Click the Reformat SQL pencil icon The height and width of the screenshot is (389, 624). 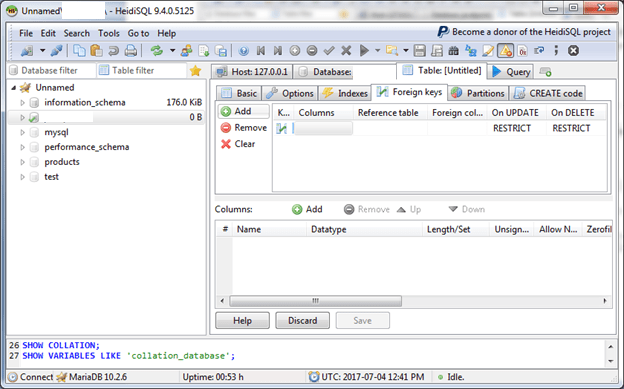[x=488, y=51]
